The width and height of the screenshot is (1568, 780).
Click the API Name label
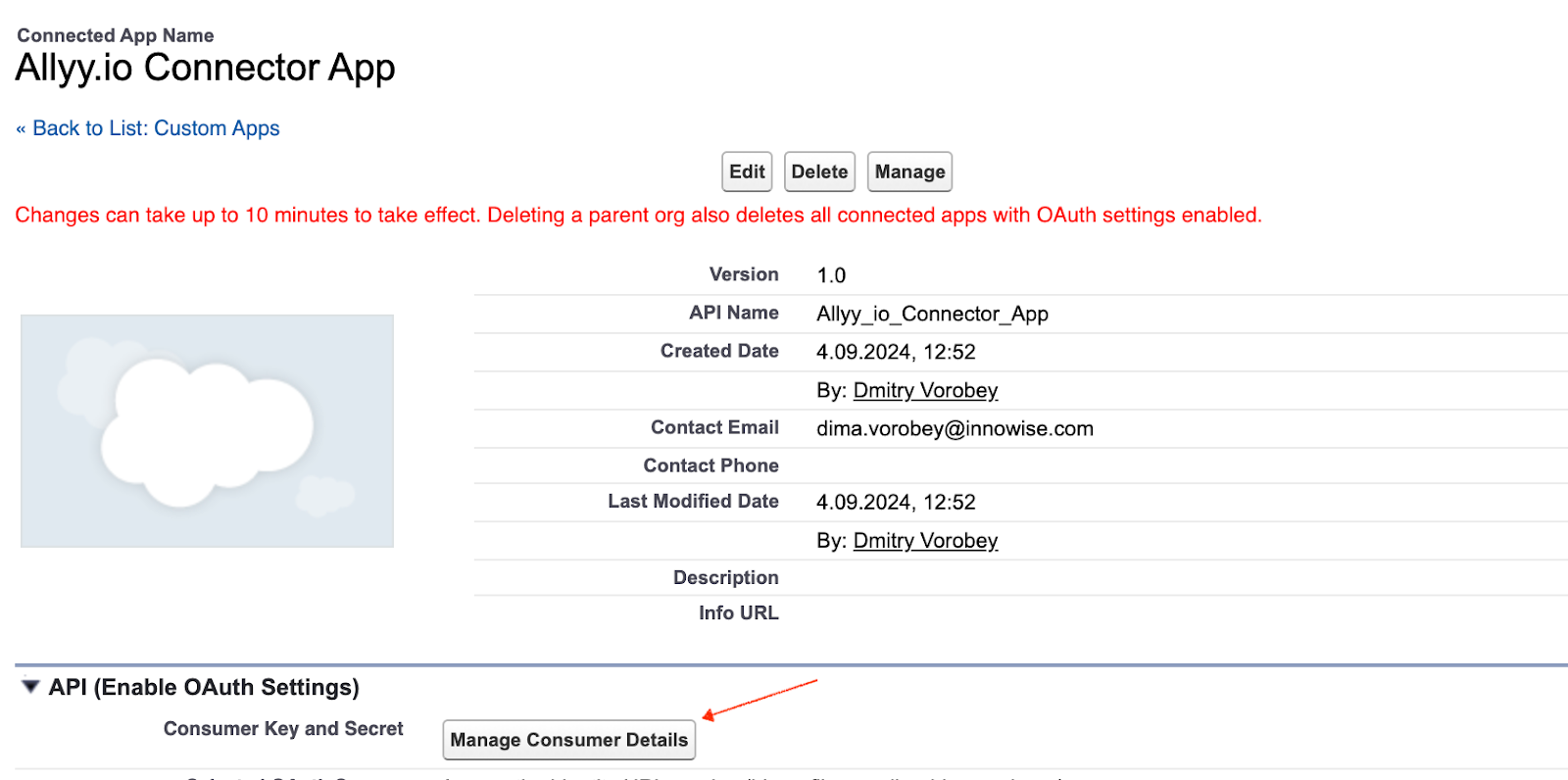click(733, 313)
